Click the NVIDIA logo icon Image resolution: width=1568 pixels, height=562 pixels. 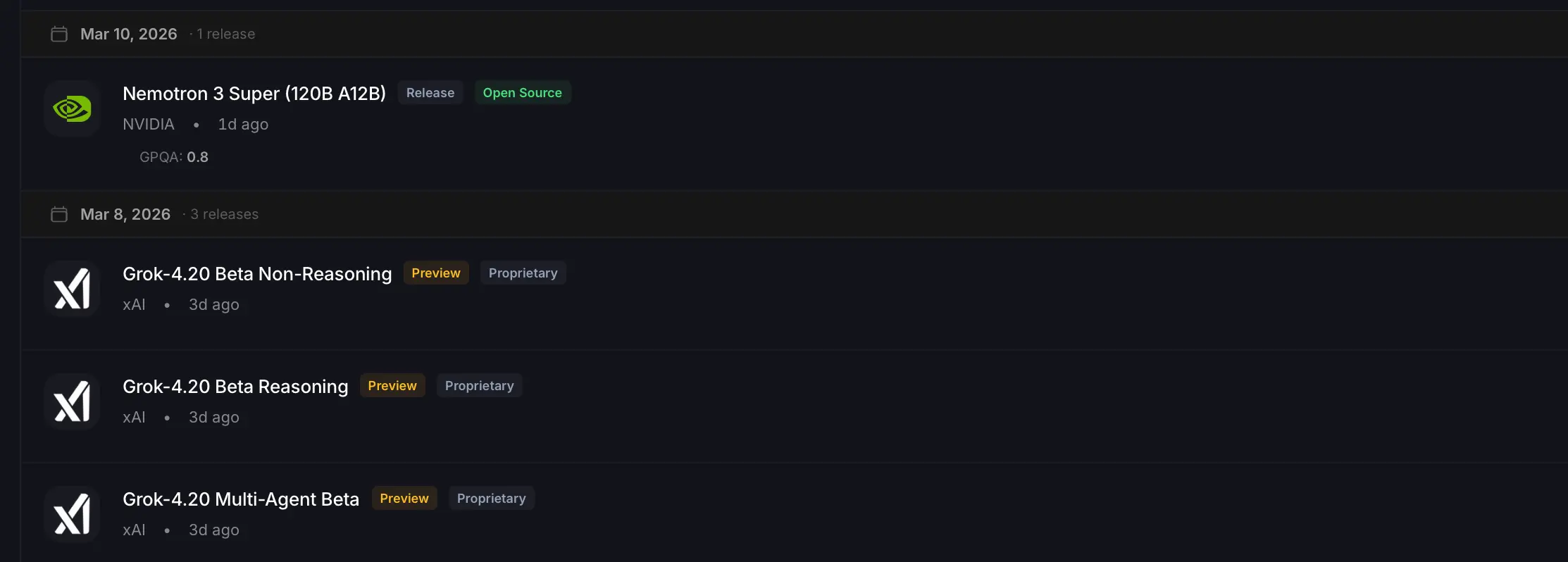72,108
